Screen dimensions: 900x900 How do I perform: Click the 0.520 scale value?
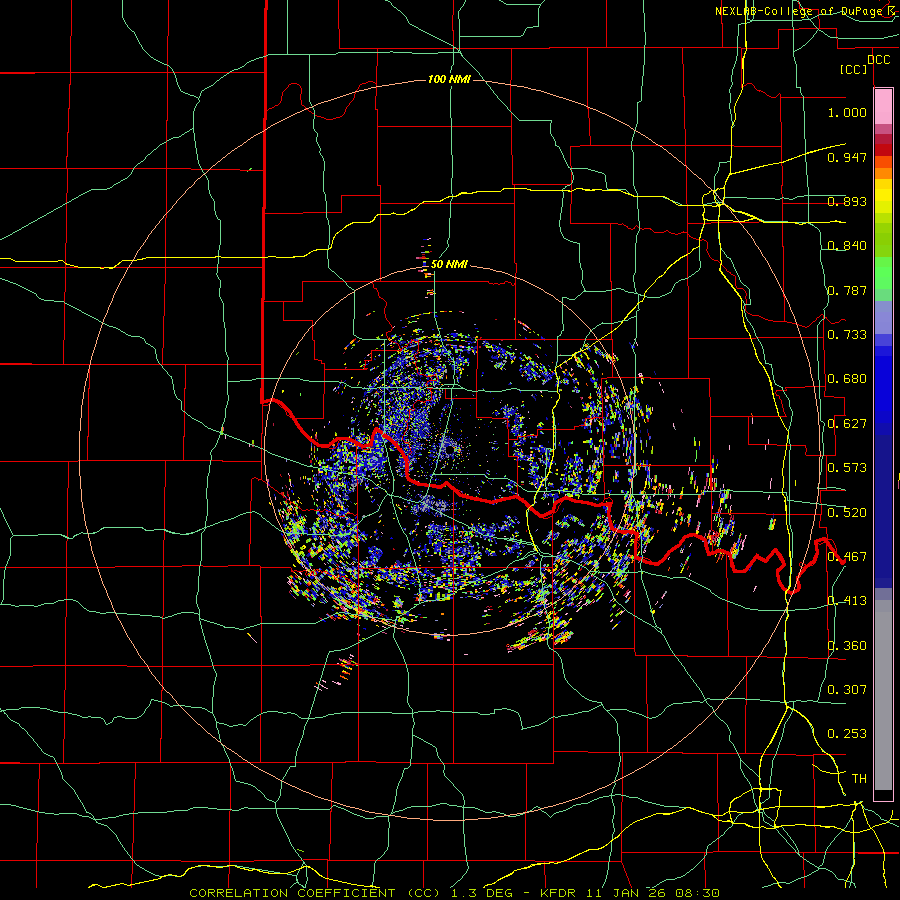(847, 513)
